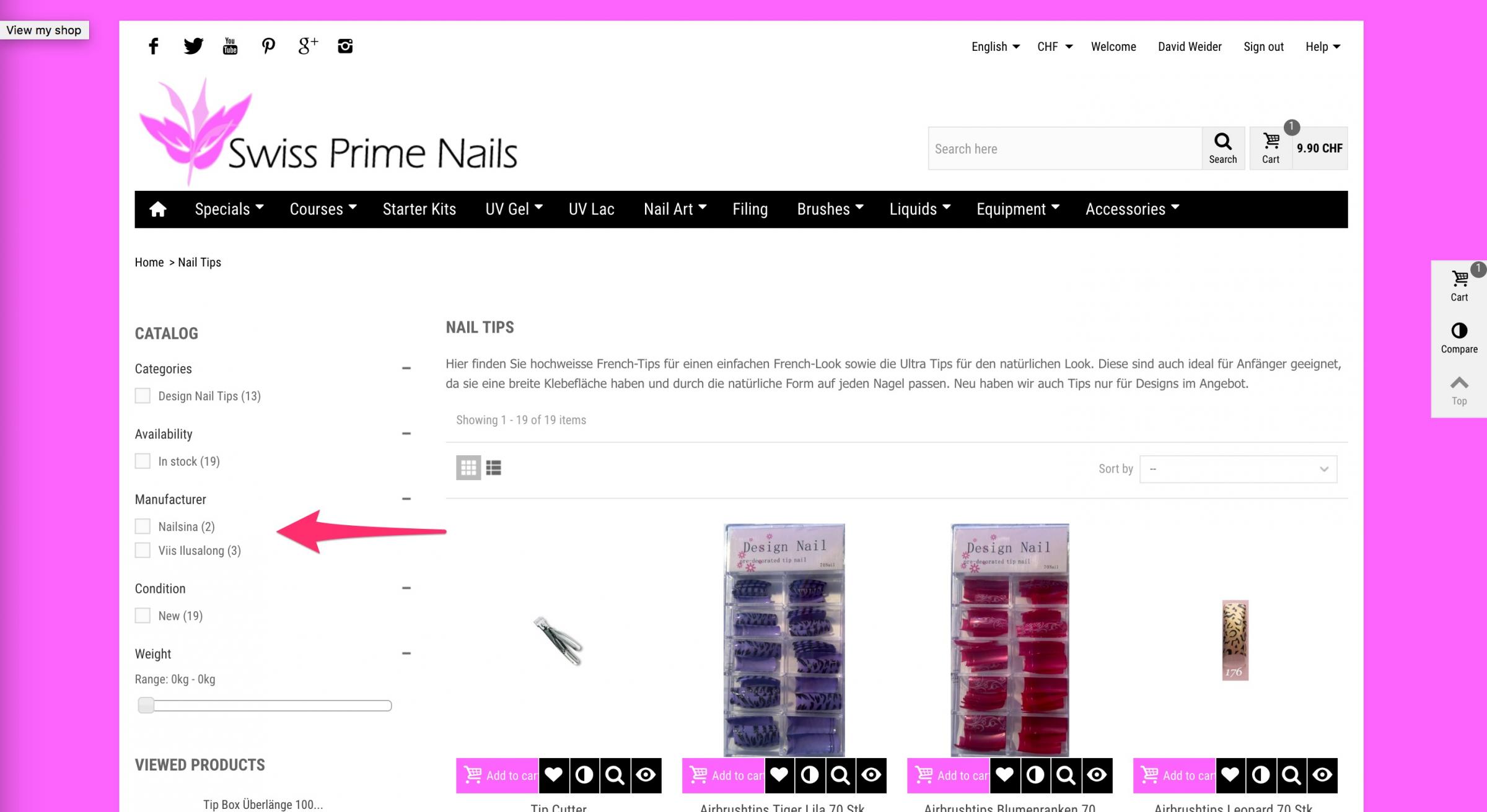This screenshot has height=812, width=1487.
Task: Click the Sign out link
Action: pyautogui.click(x=1263, y=46)
